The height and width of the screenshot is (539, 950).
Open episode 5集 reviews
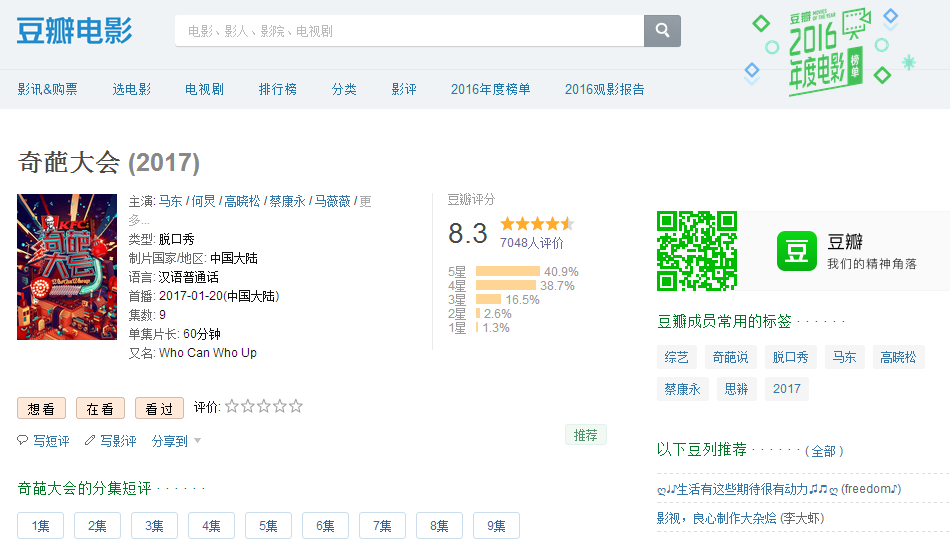tap(268, 526)
